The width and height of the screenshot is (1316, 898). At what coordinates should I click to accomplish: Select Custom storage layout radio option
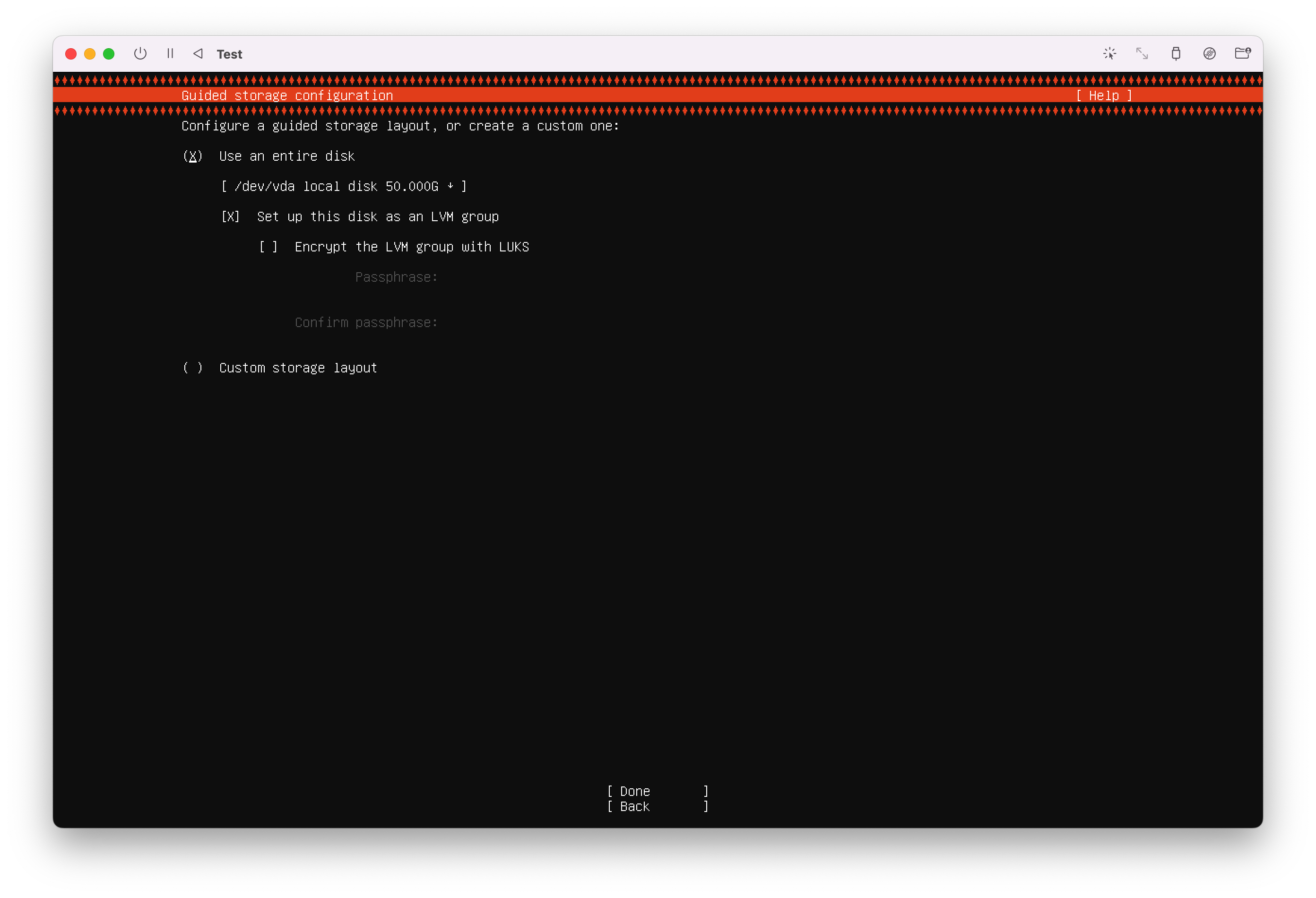(x=192, y=368)
